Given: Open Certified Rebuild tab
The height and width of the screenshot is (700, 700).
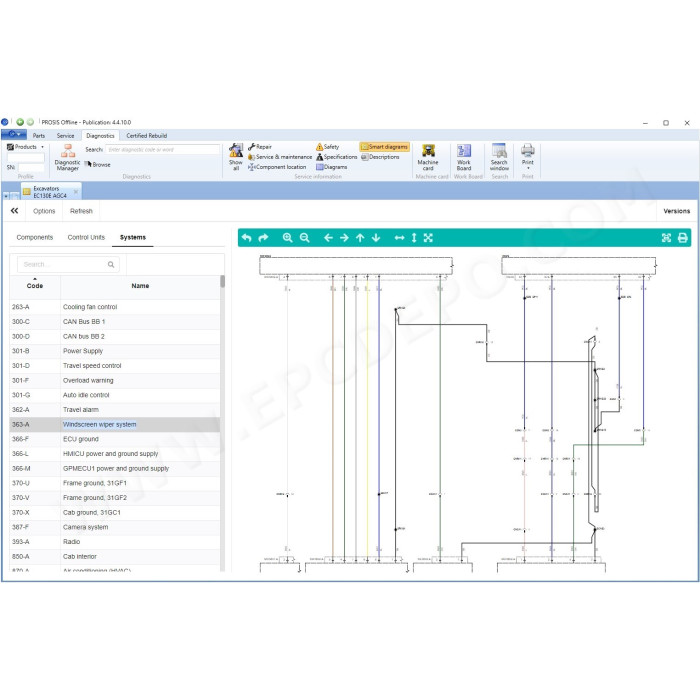Looking at the screenshot, I should tap(147, 136).
